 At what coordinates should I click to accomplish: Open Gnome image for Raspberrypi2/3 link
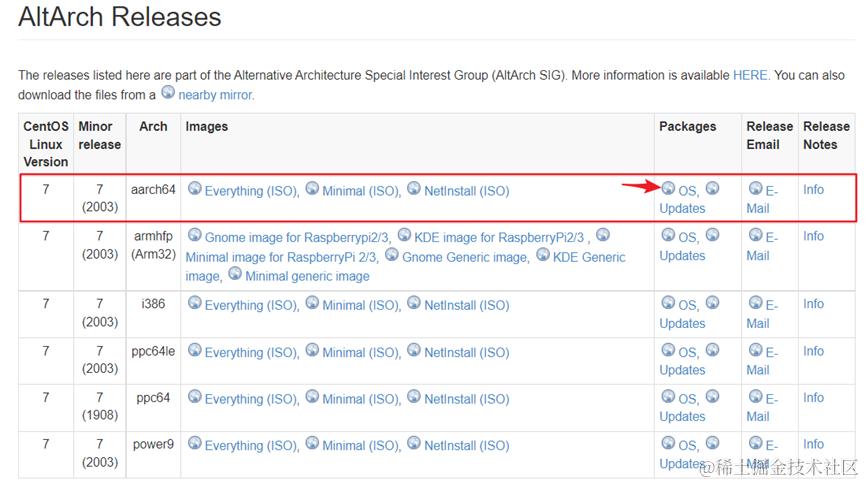[x=297, y=238]
